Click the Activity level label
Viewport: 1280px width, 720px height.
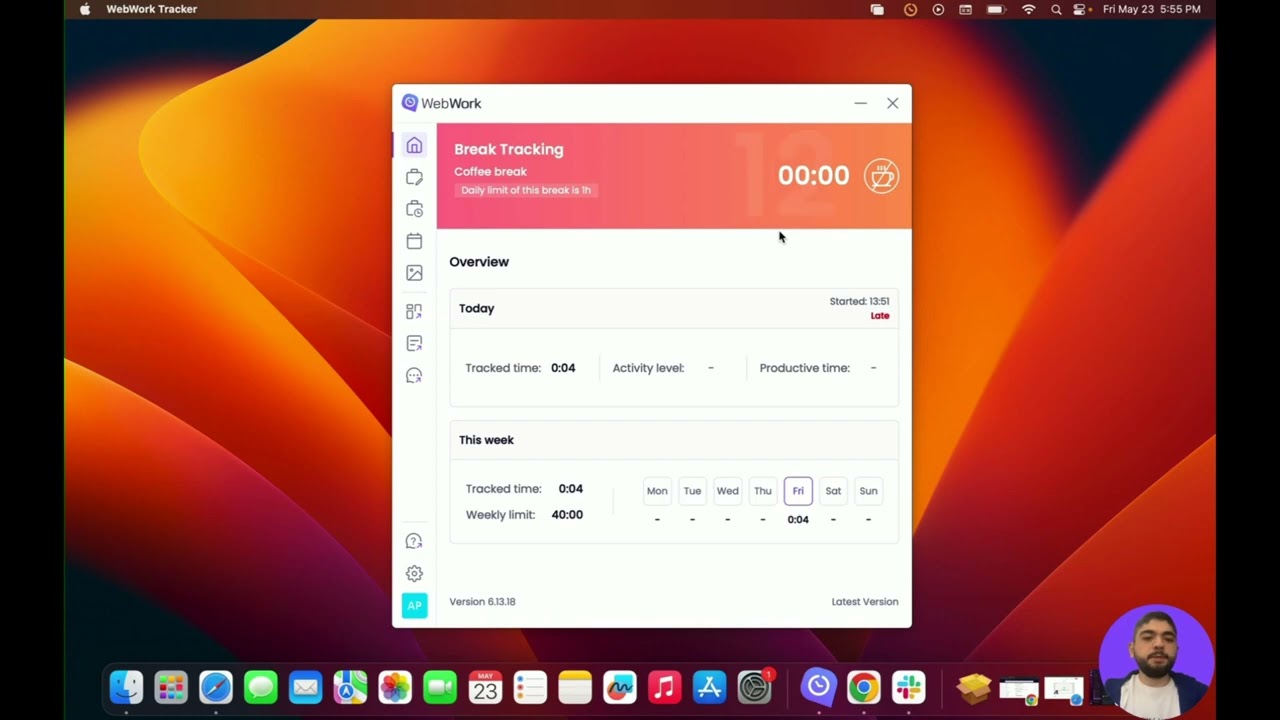point(648,368)
